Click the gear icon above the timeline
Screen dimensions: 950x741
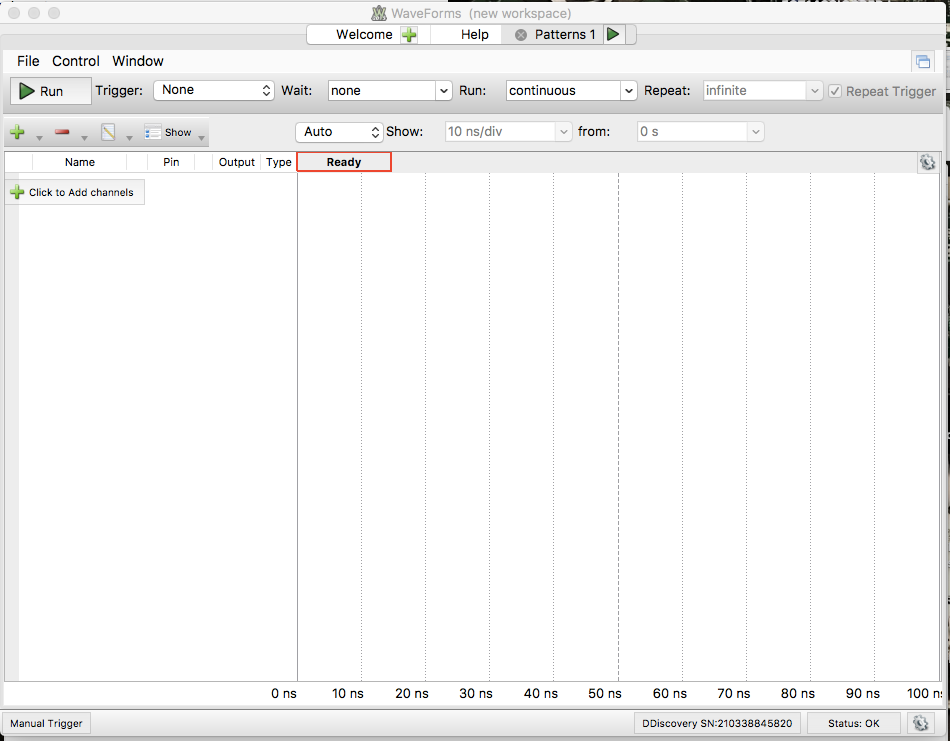point(927,162)
